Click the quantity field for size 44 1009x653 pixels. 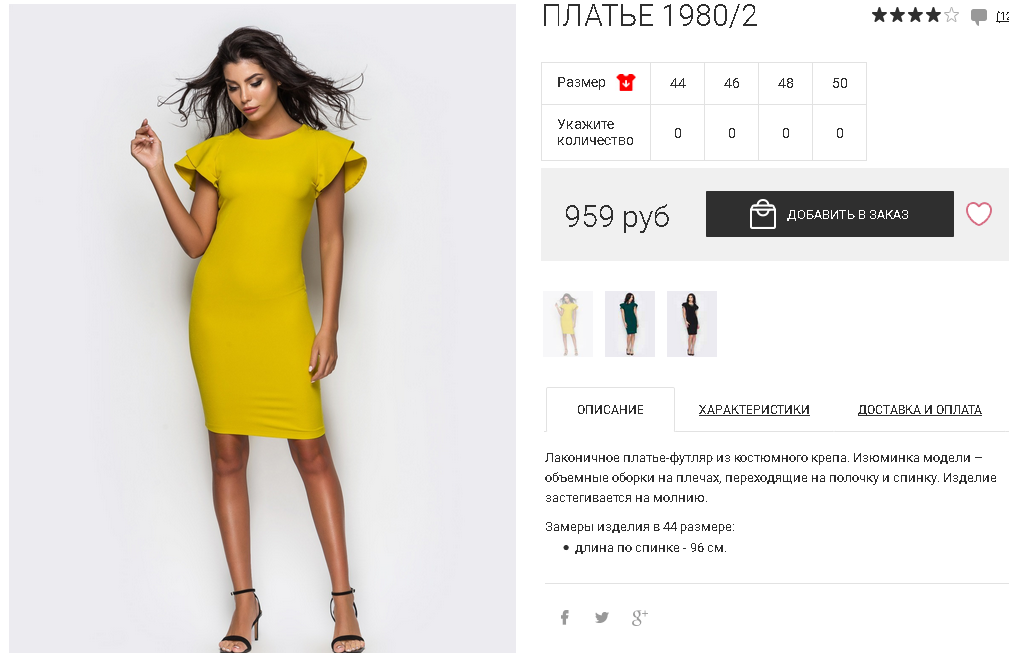coord(678,133)
